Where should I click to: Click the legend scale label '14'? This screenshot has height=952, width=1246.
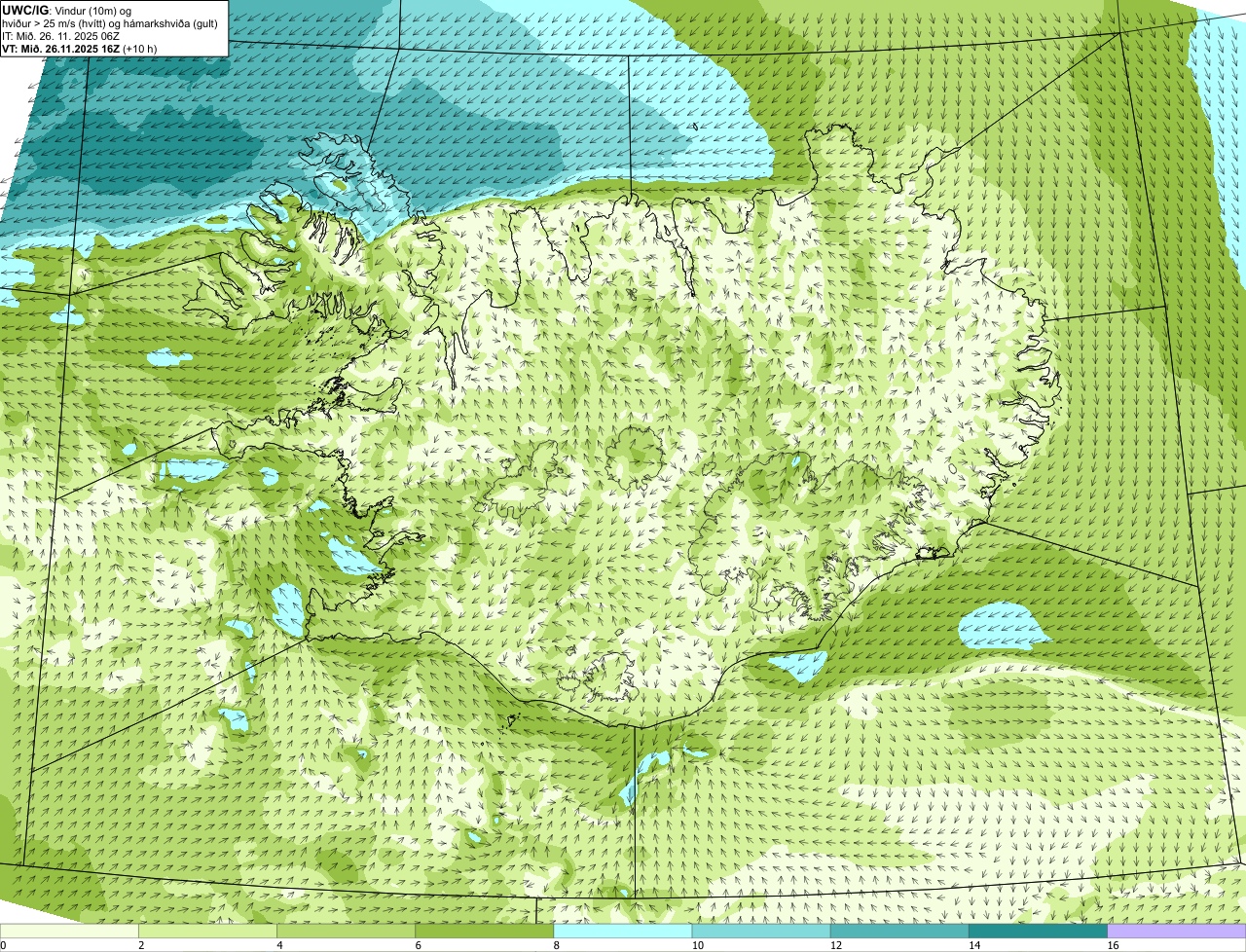tap(974, 945)
